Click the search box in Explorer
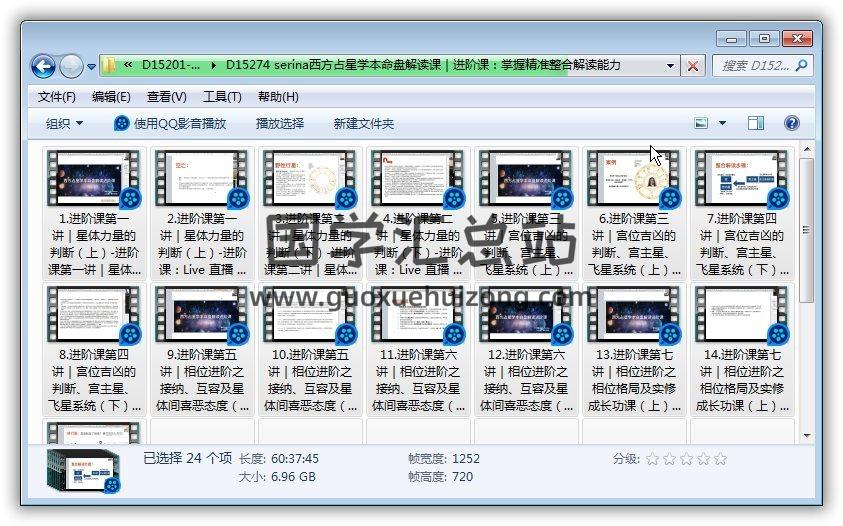843x526 pixels. (755, 66)
